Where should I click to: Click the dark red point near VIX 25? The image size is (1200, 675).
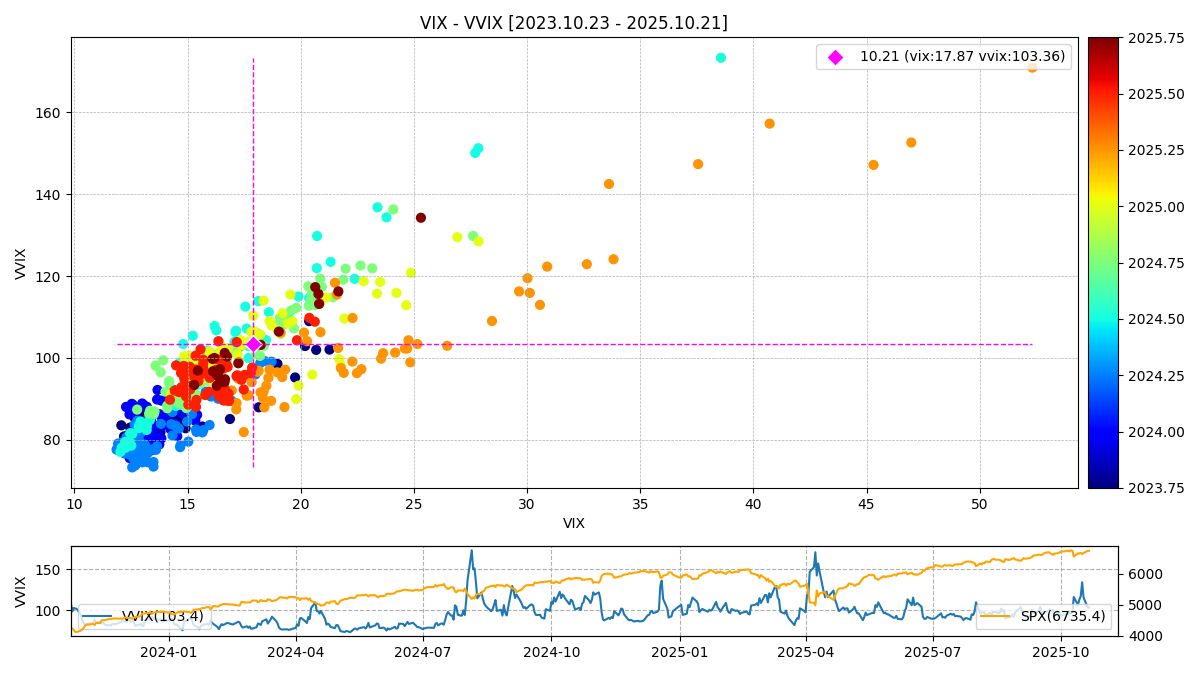[421, 218]
